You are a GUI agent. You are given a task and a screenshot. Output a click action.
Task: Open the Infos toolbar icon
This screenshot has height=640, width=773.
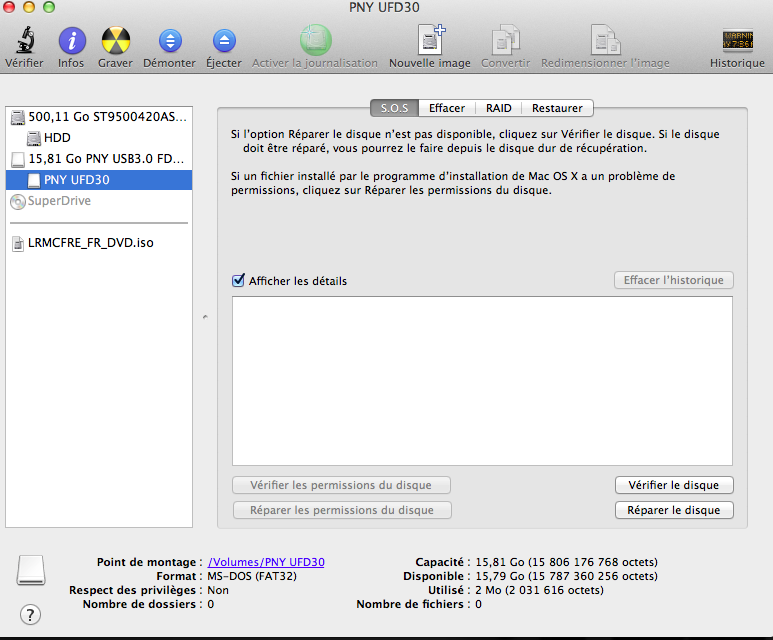[71, 42]
